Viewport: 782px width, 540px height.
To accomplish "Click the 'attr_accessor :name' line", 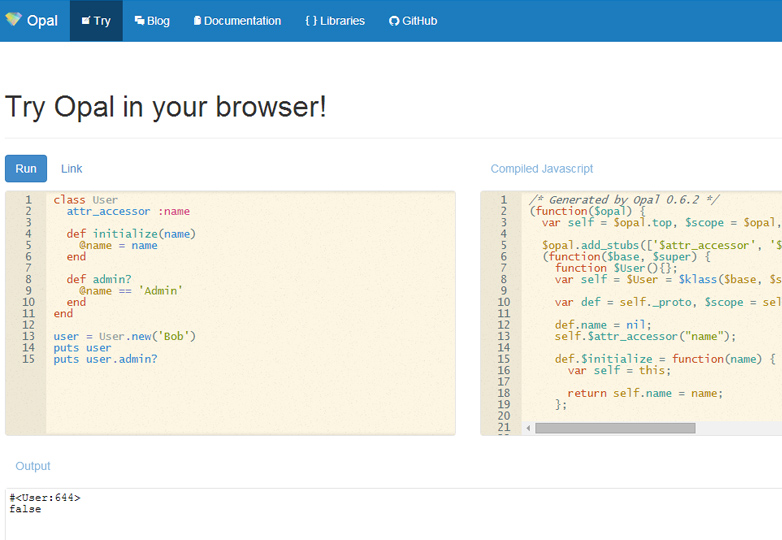I will [x=128, y=211].
